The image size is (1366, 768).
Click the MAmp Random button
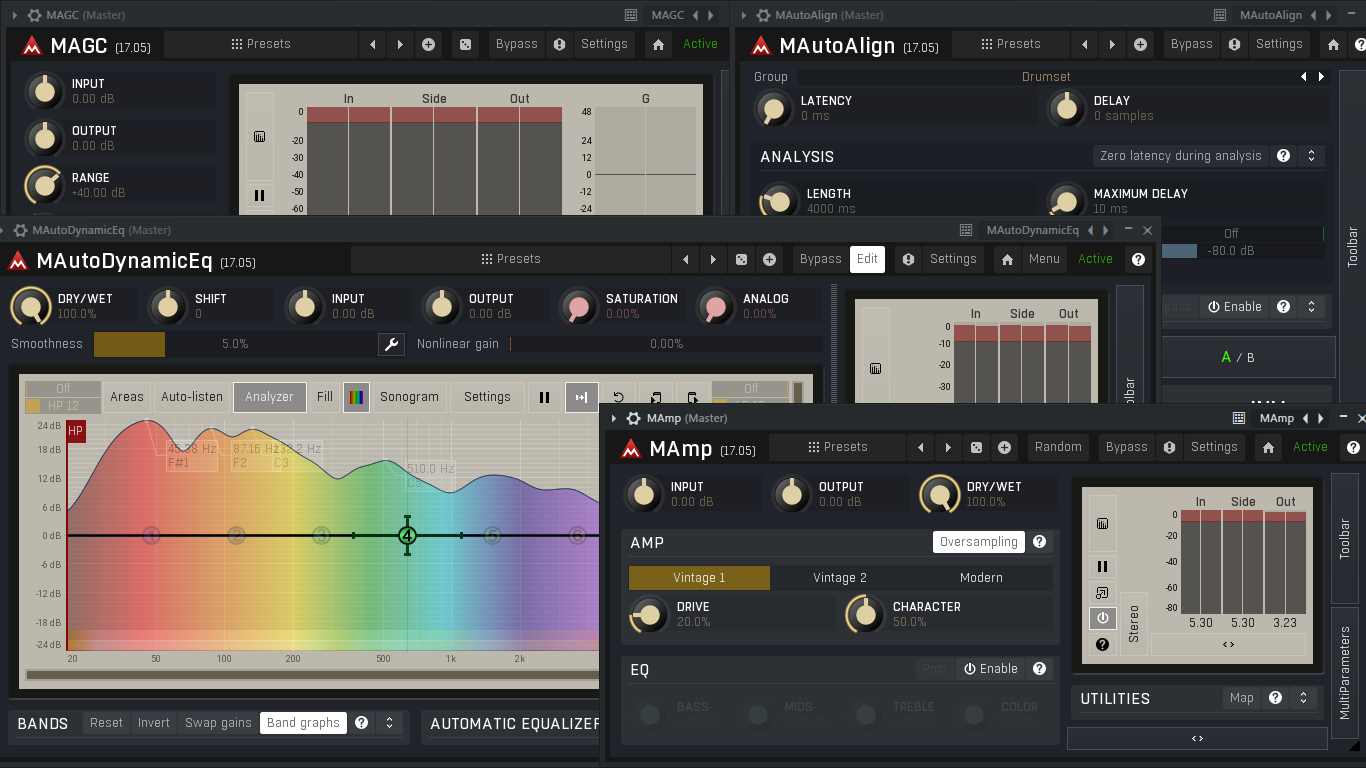click(1058, 447)
